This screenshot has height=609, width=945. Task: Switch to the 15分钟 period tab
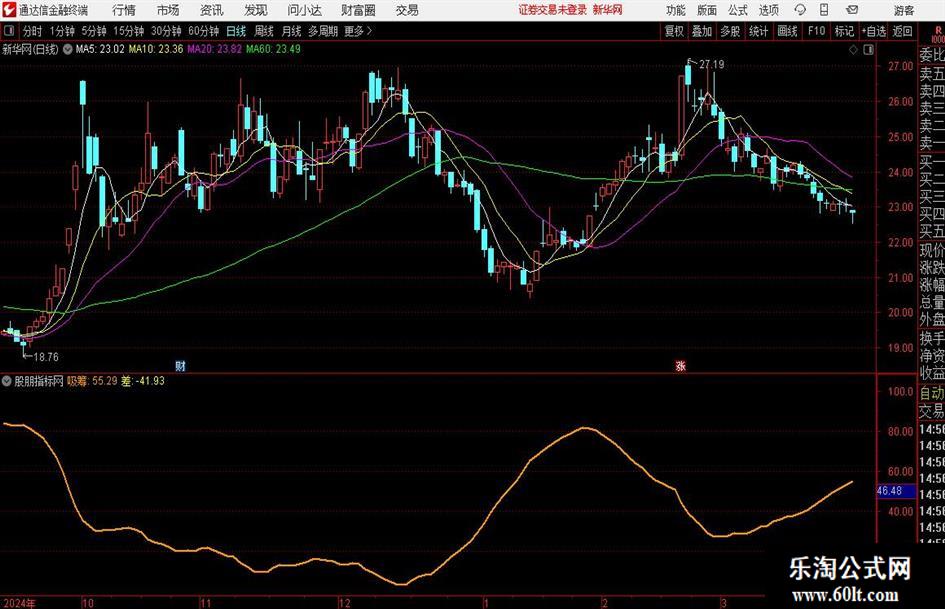click(x=129, y=31)
